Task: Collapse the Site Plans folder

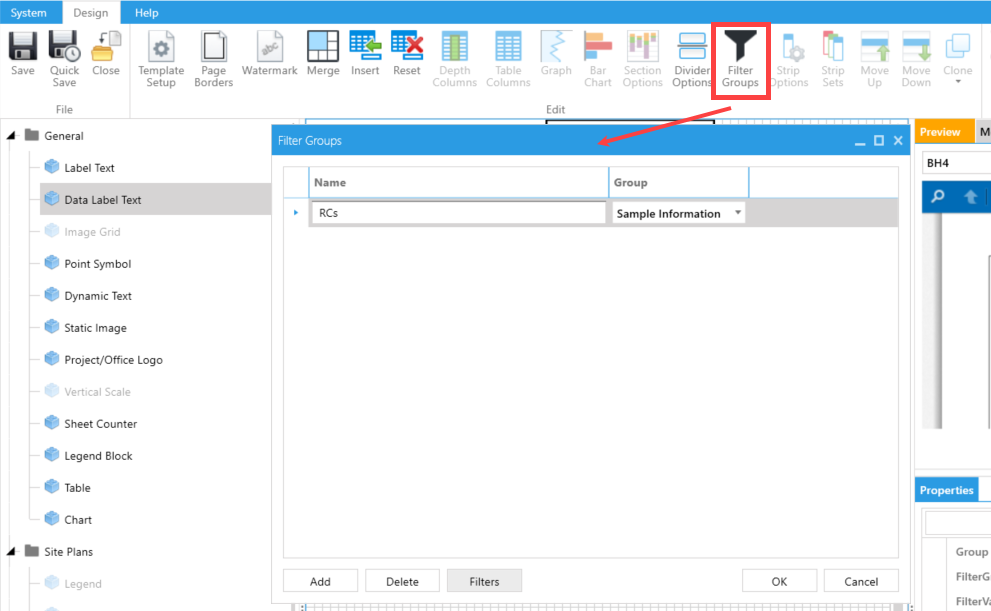Action: 11,552
